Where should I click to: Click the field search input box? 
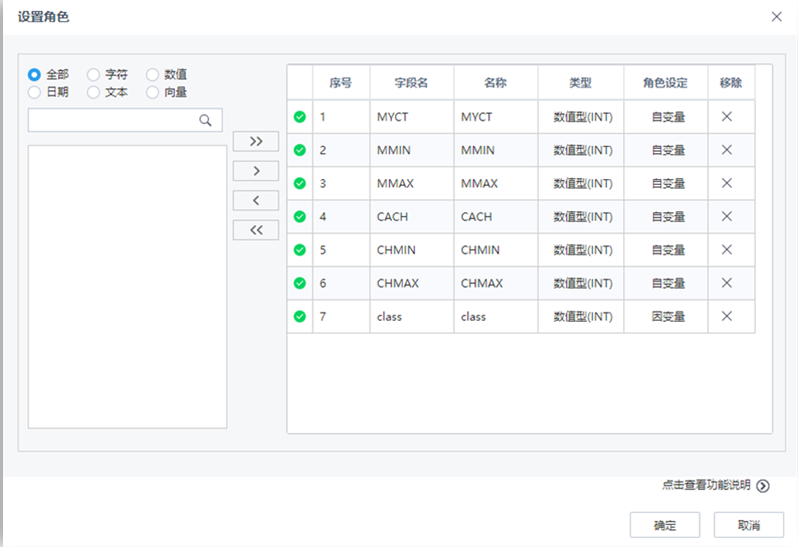tap(112, 121)
